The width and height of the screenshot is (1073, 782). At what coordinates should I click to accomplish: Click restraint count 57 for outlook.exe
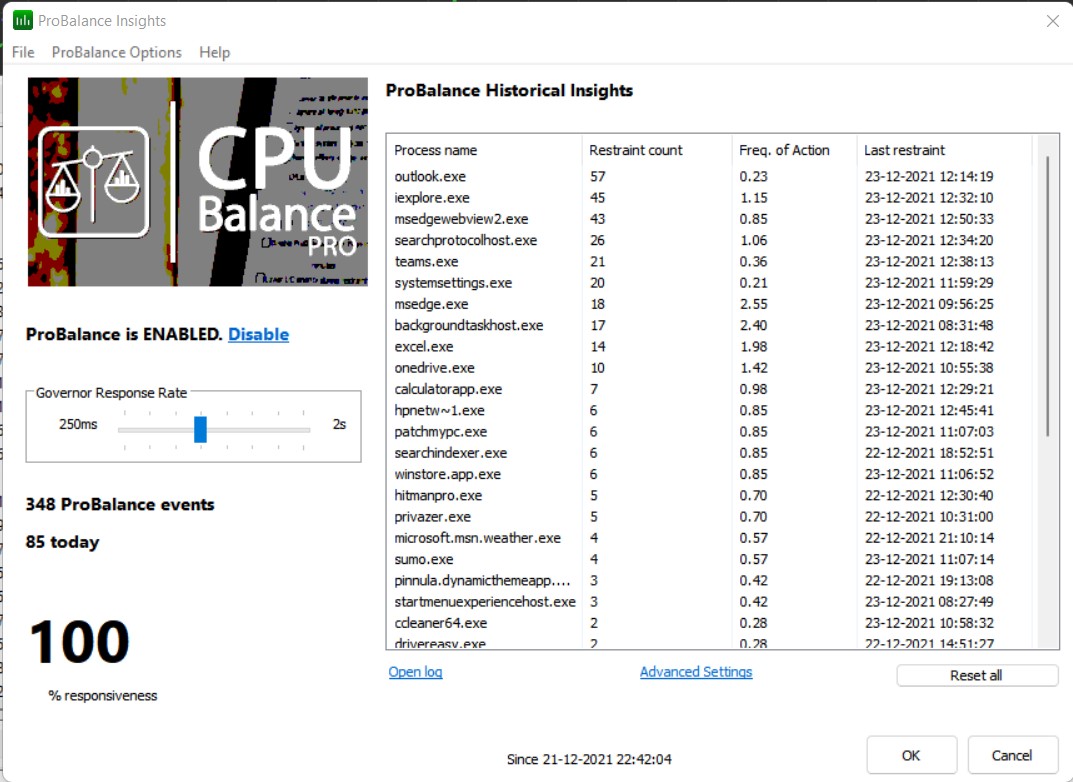click(598, 177)
